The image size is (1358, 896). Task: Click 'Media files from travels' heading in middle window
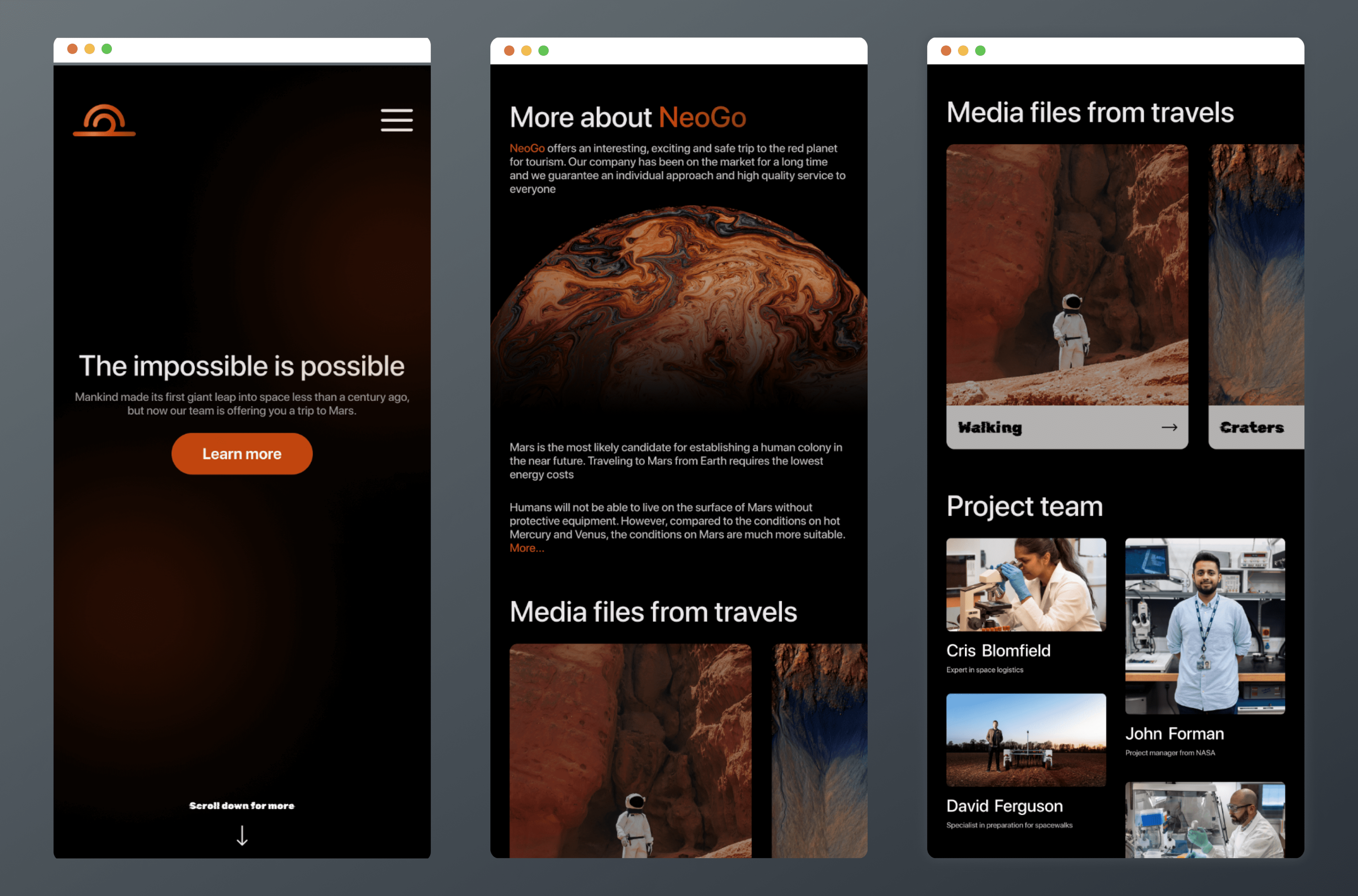click(653, 612)
